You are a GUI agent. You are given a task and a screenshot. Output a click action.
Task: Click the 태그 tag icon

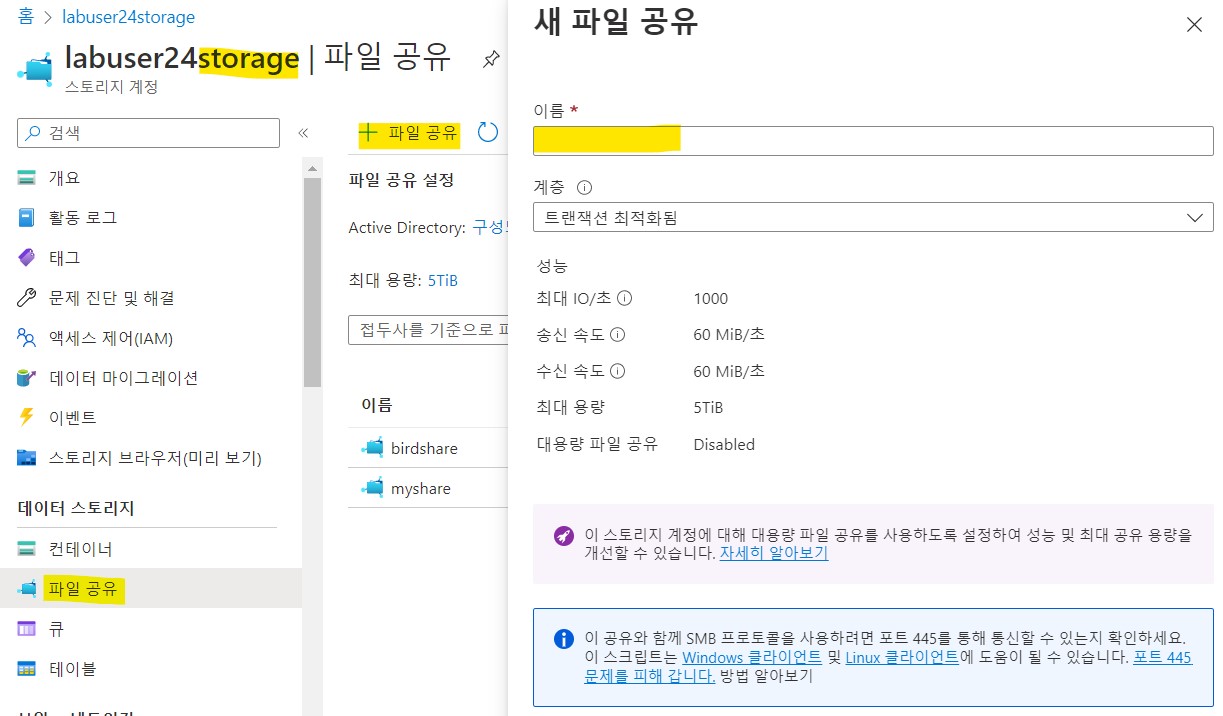(x=27, y=258)
